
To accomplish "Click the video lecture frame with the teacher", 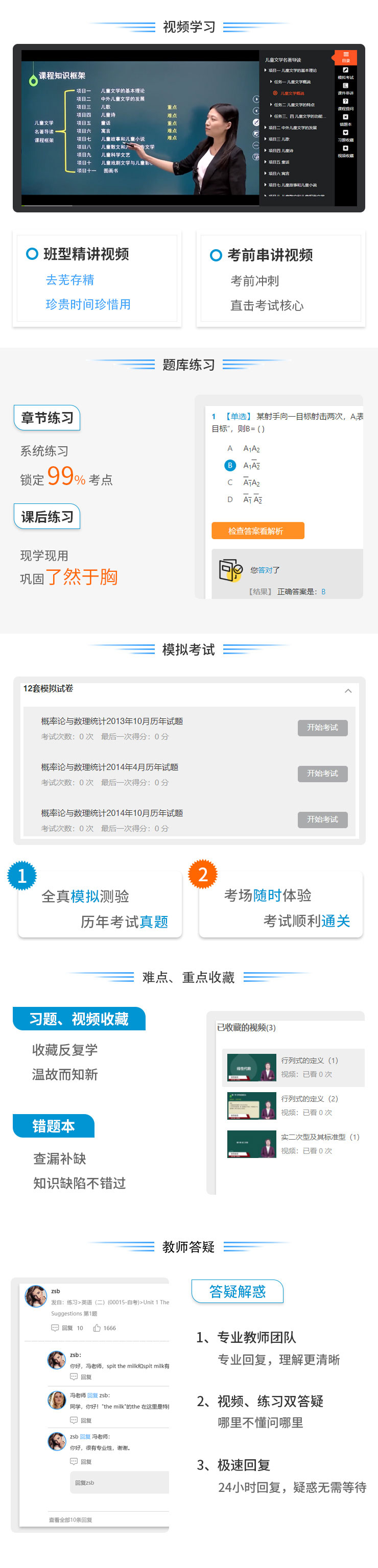I will 140,128.
